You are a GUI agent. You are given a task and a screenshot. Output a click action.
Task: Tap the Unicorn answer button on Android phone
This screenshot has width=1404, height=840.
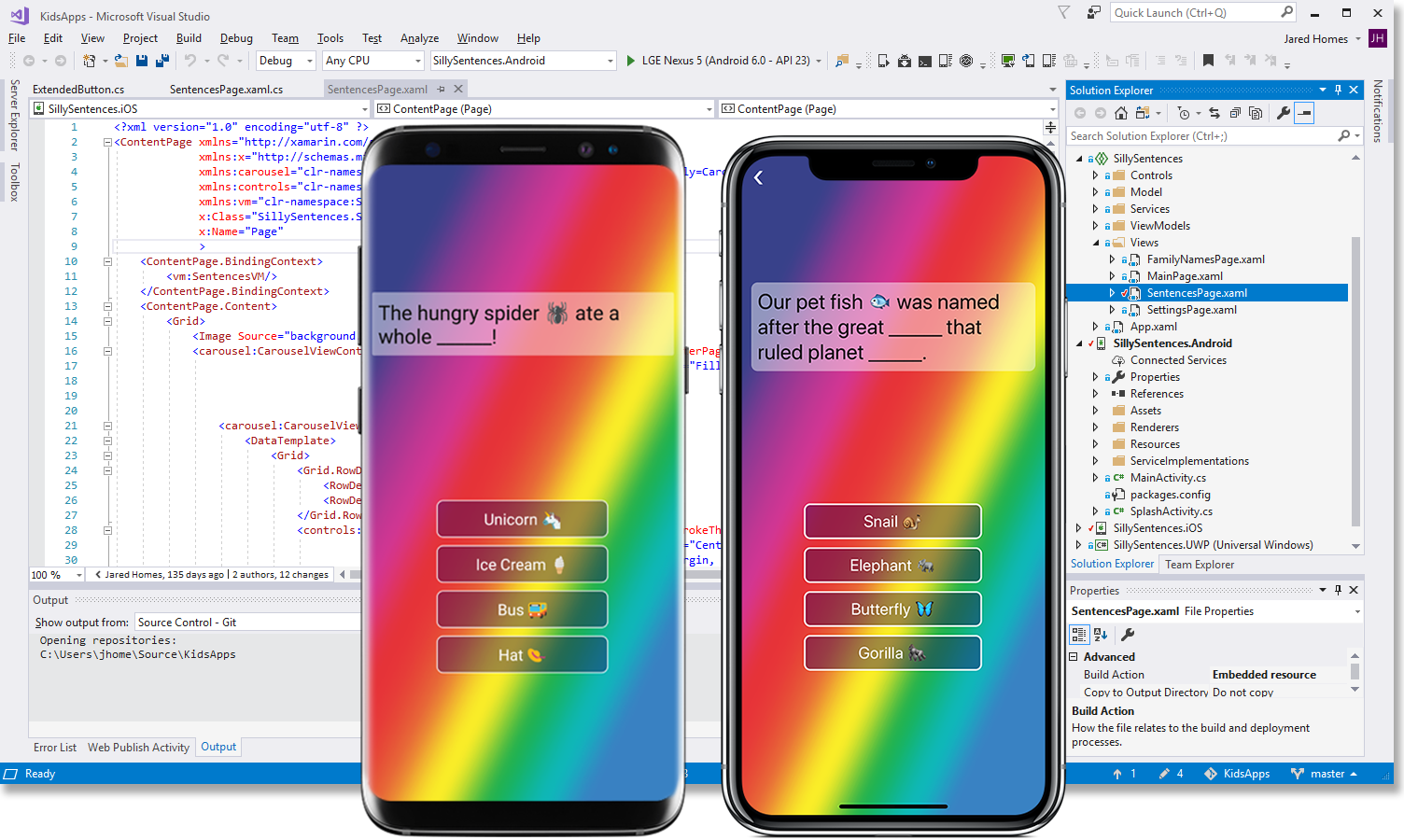[522, 520]
